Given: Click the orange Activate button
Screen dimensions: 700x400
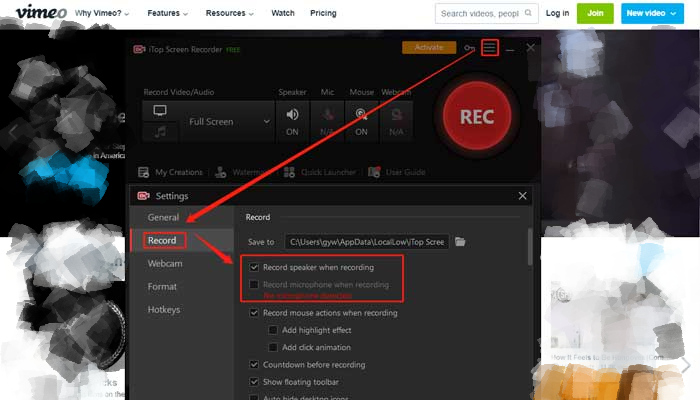Looking at the screenshot, I should point(429,48).
